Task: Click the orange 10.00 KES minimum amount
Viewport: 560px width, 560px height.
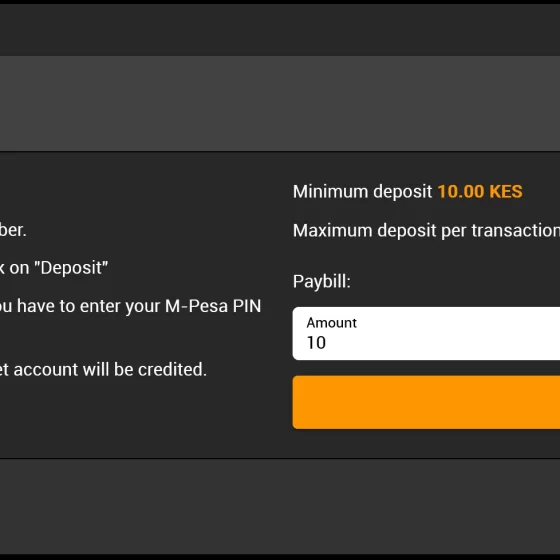Action: (x=480, y=191)
